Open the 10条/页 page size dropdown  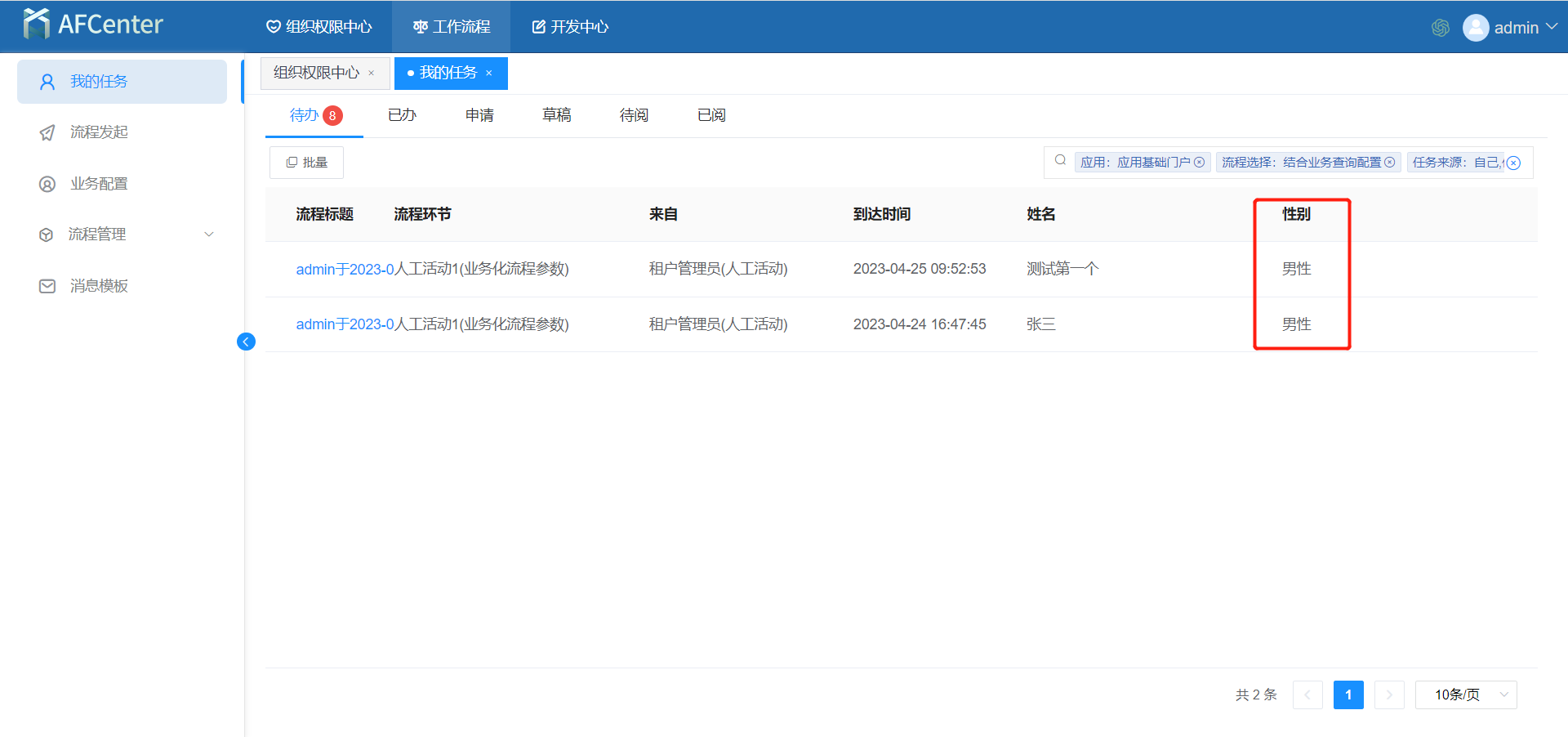coord(1465,695)
